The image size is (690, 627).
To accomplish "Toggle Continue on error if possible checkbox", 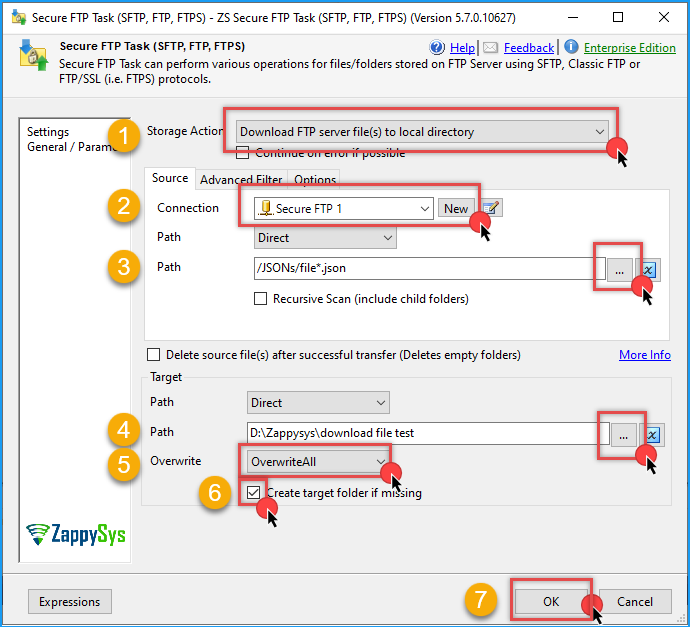I will pos(242,153).
